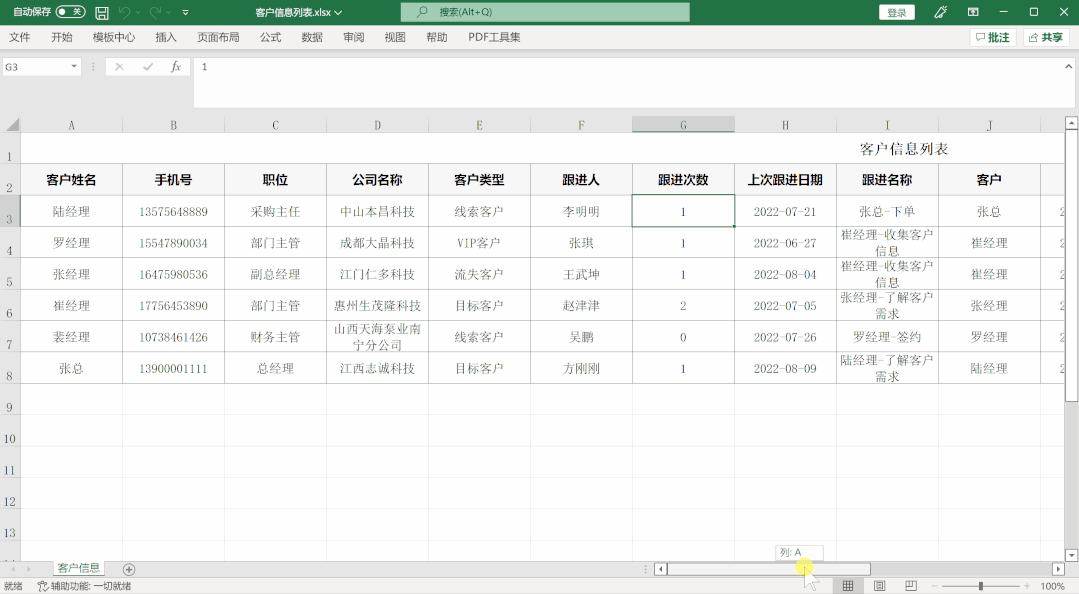Switch to the 插入 tab
Screen dimensions: 1079x594
(166, 37)
